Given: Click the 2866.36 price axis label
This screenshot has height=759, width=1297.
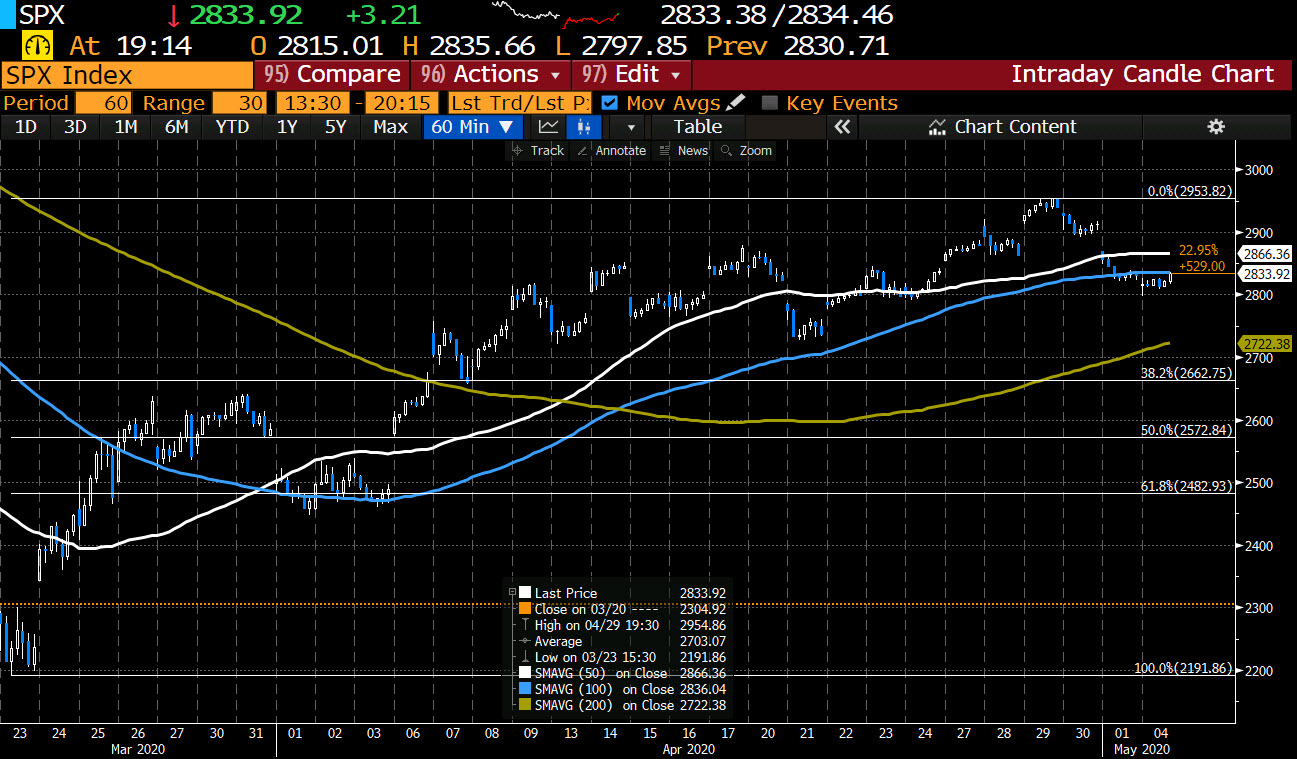Looking at the screenshot, I should (1266, 254).
